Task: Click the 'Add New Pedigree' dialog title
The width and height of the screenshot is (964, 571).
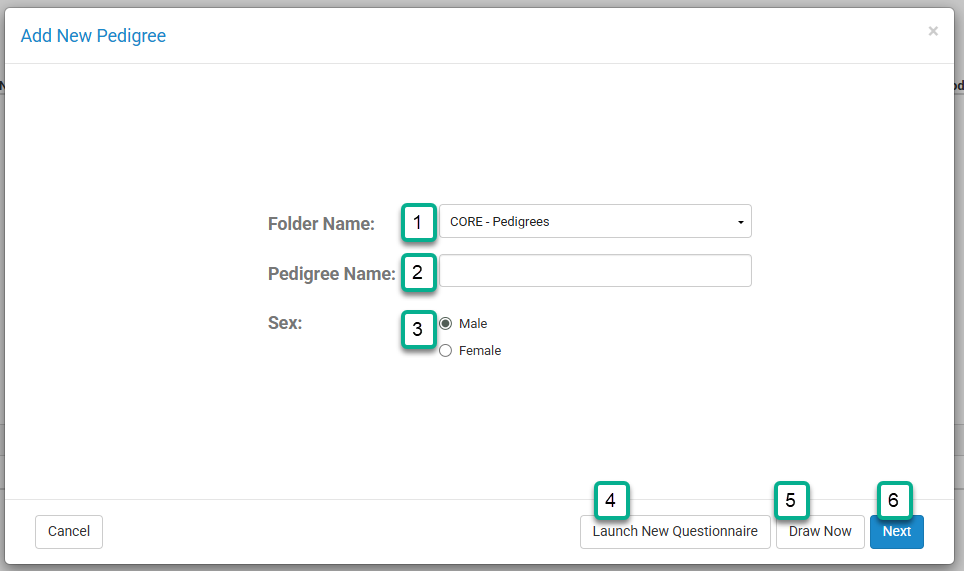Action: pos(93,36)
